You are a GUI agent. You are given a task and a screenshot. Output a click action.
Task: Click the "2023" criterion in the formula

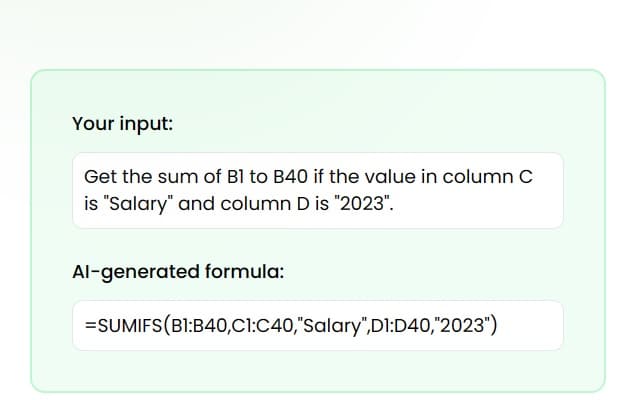(462, 325)
